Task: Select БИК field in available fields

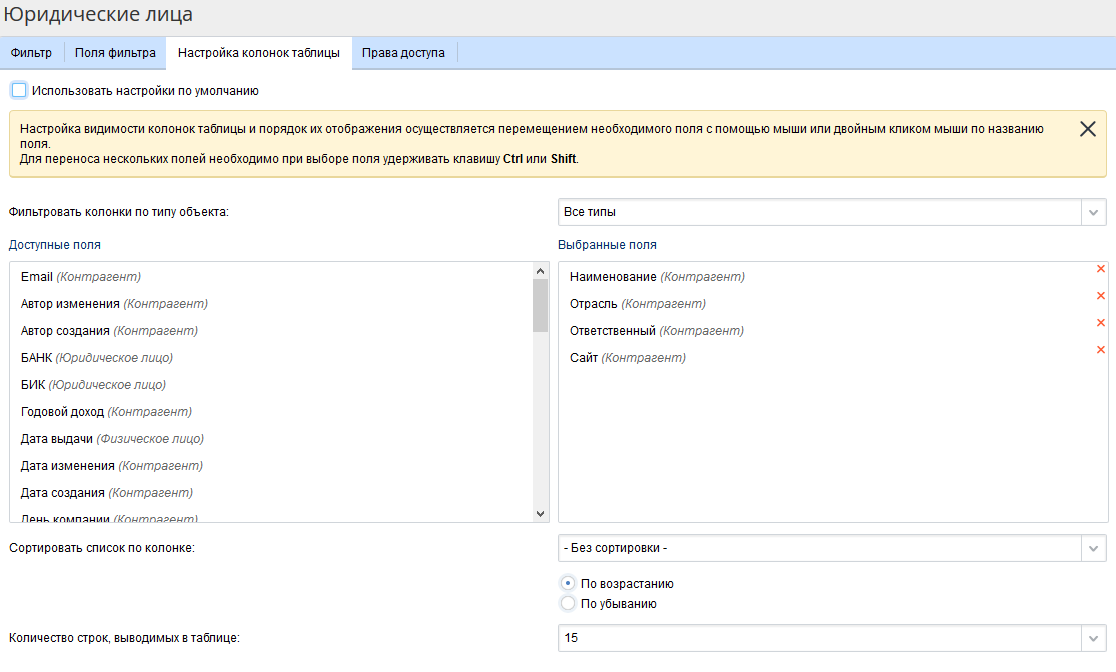Action: coord(33,385)
